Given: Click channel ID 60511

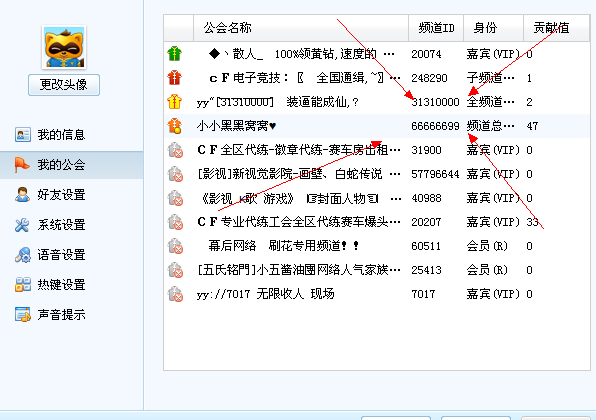Looking at the screenshot, I should (x=426, y=246).
